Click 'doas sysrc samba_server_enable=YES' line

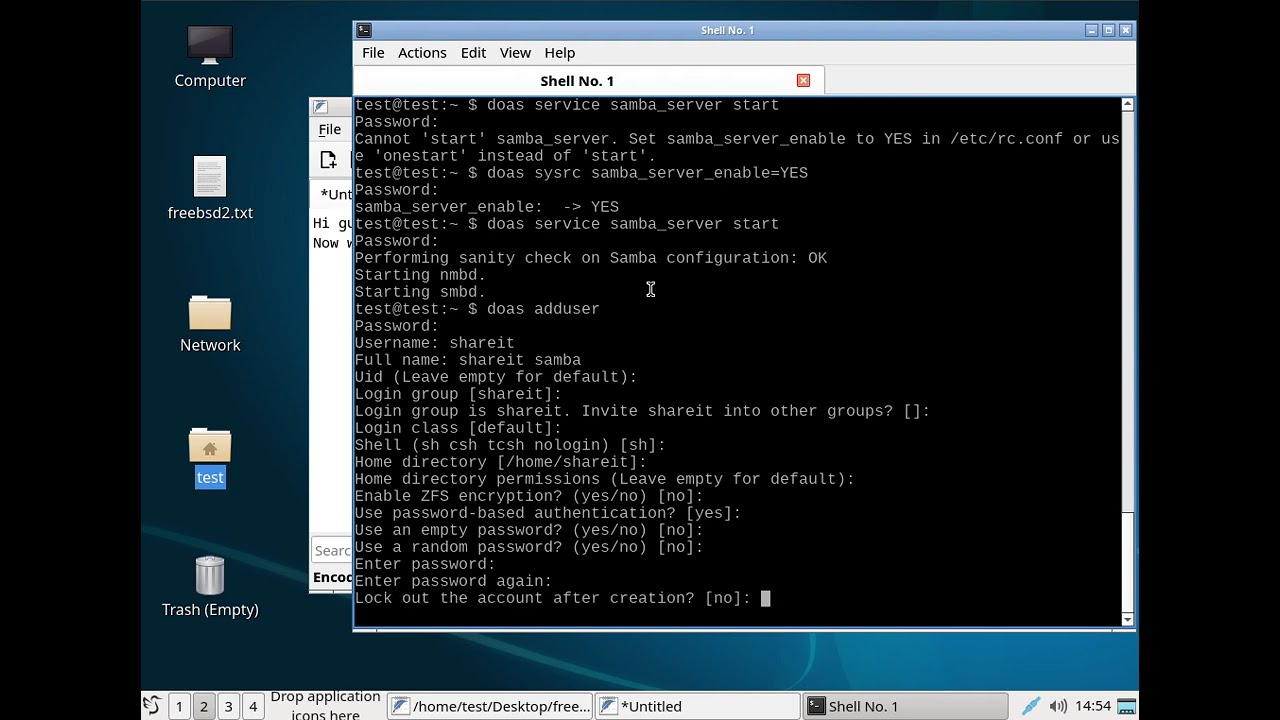[x=581, y=173]
